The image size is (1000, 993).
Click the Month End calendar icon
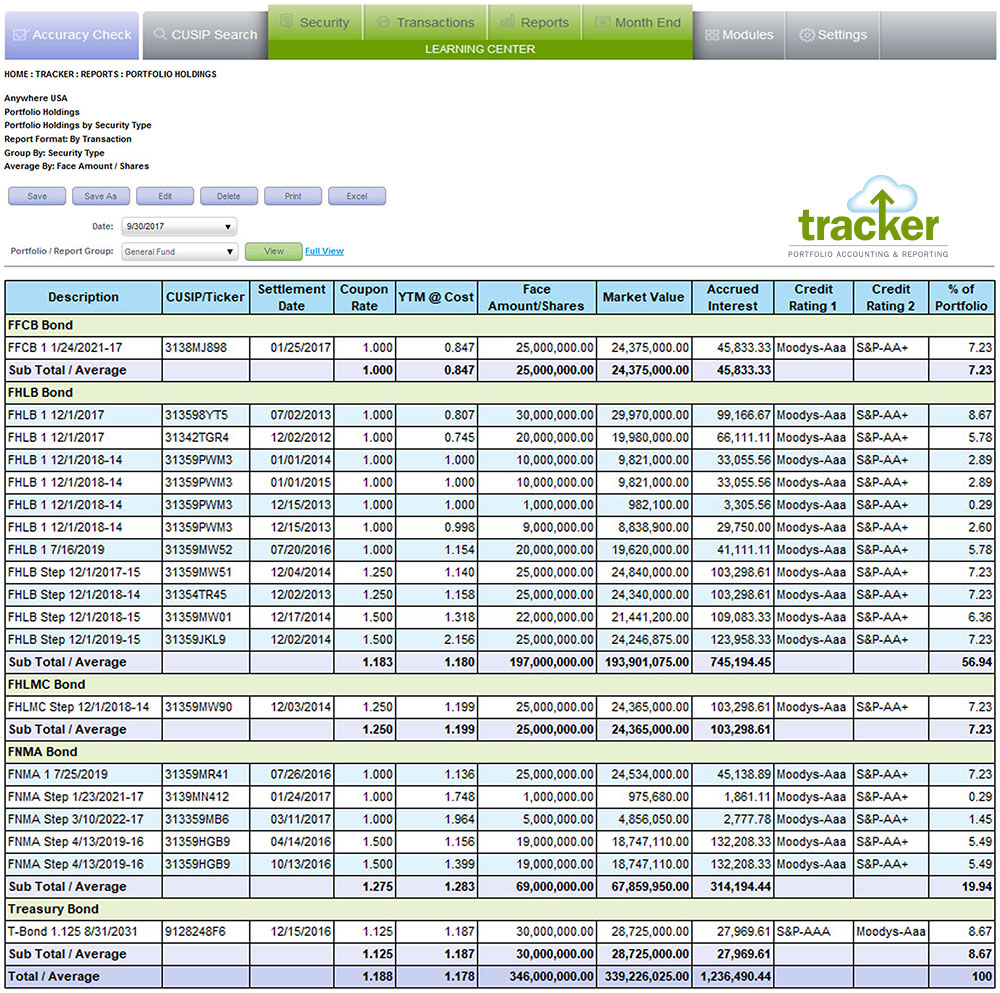tap(602, 22)
